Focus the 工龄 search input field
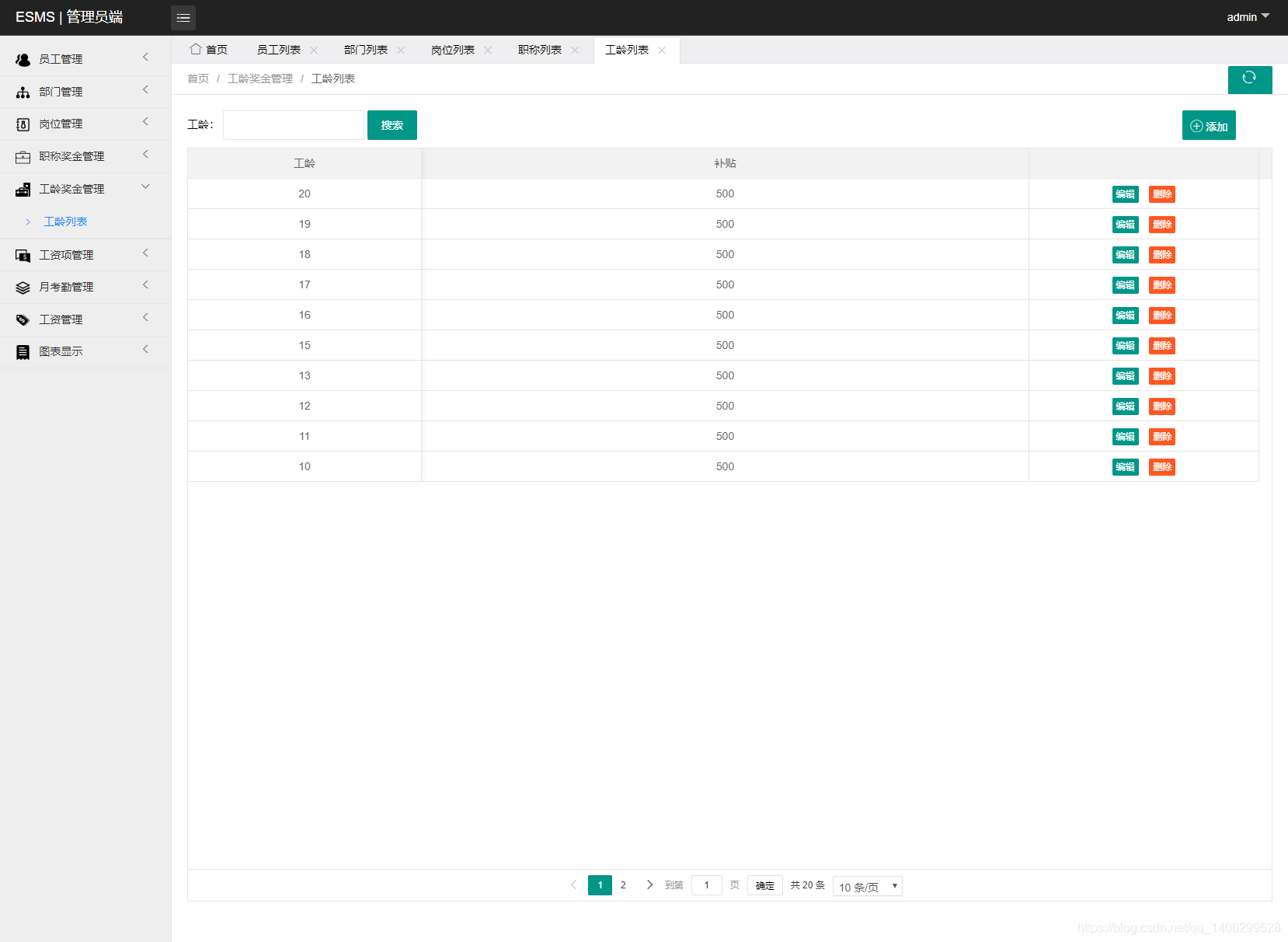 294,125
